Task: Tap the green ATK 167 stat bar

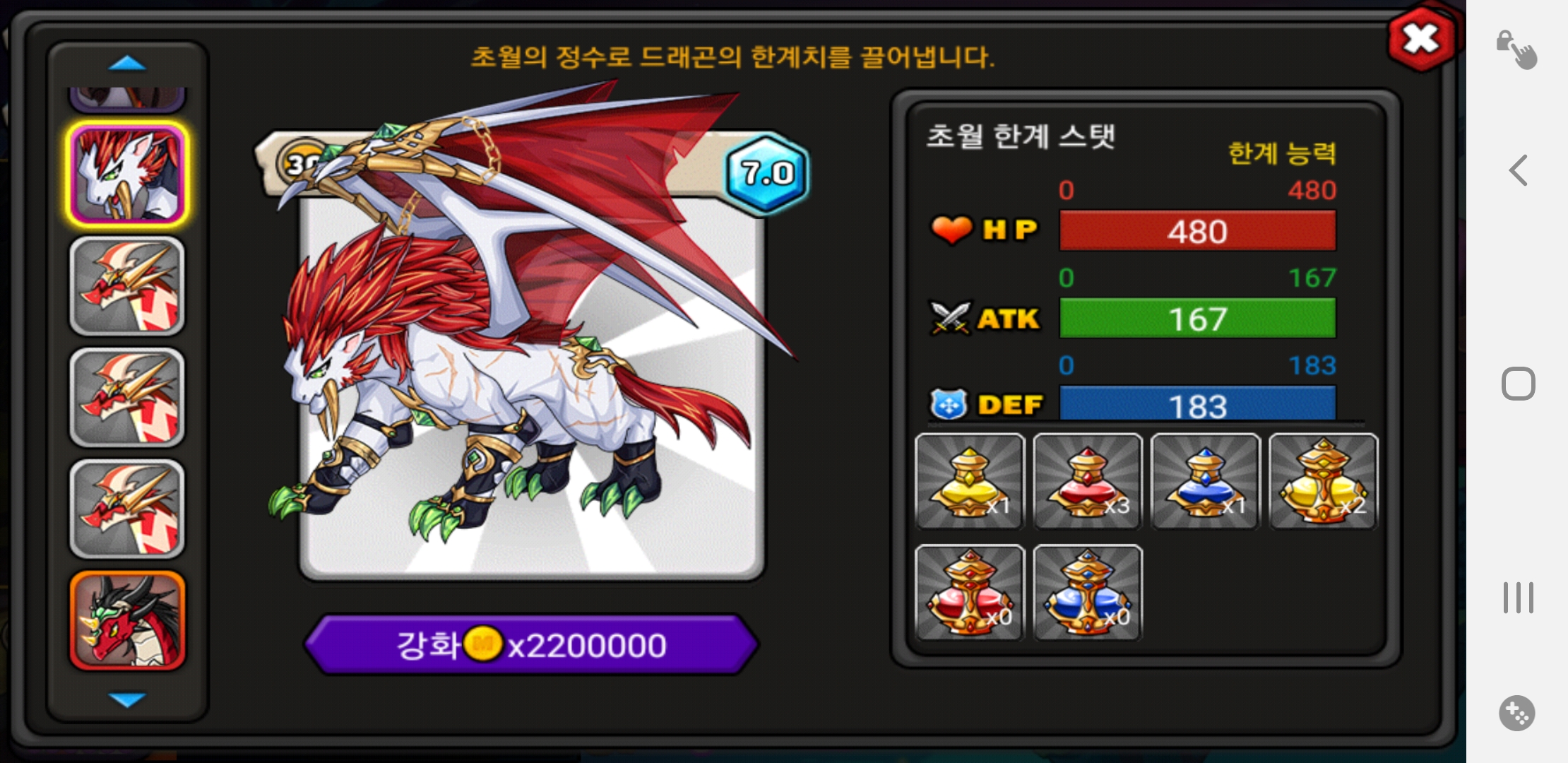Action: click(x=1198, y=319)
